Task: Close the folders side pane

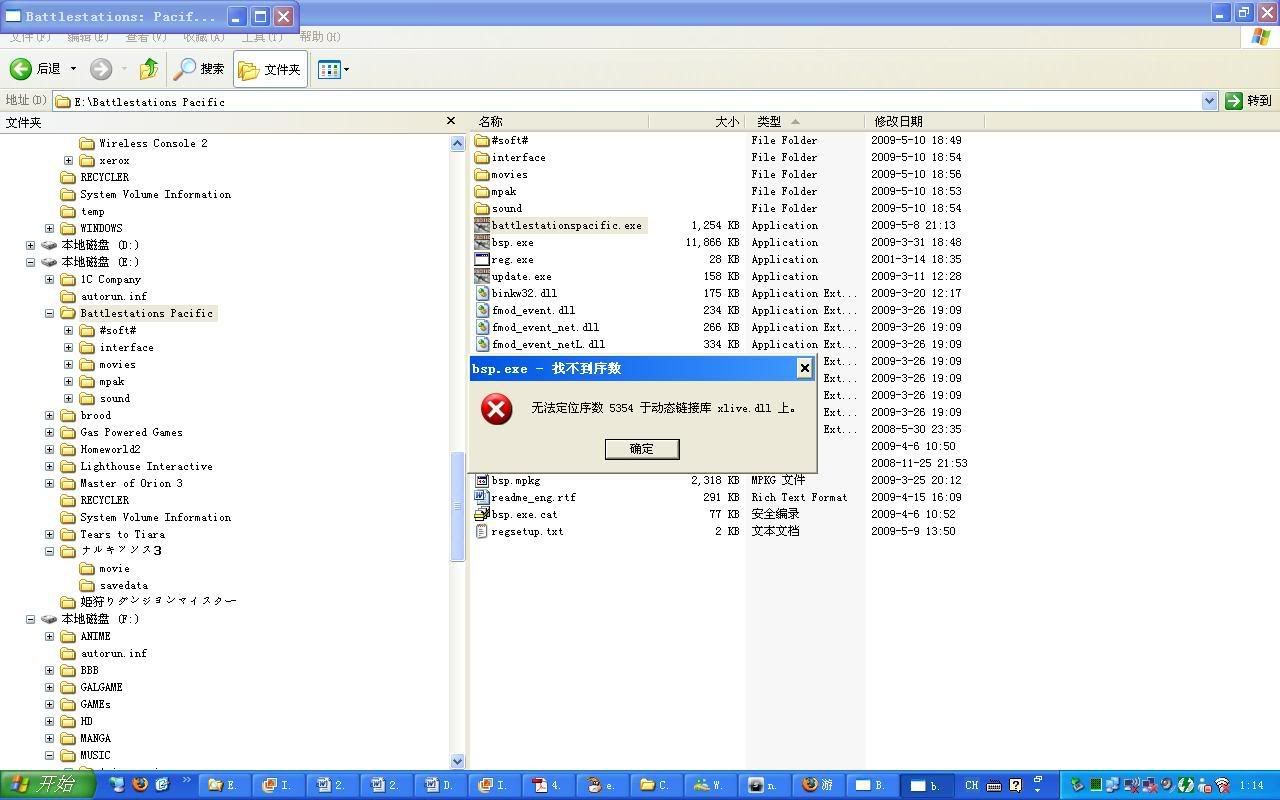Action: [x=450, y=121]
